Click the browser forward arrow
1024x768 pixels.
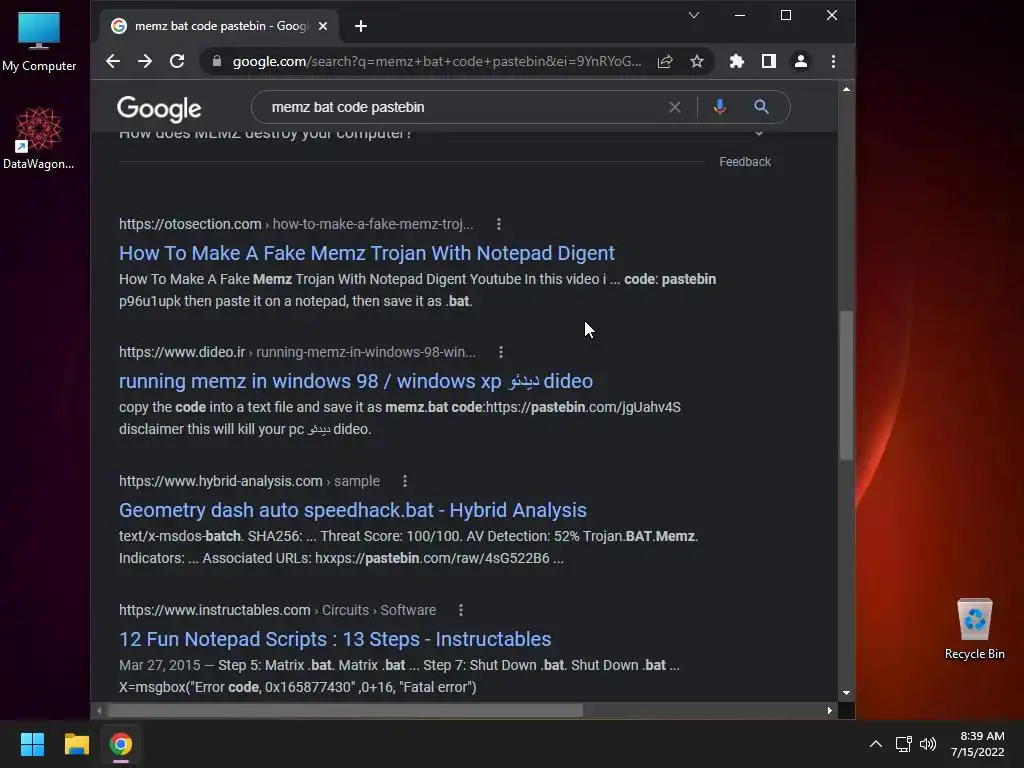click(x=145, y=61)
